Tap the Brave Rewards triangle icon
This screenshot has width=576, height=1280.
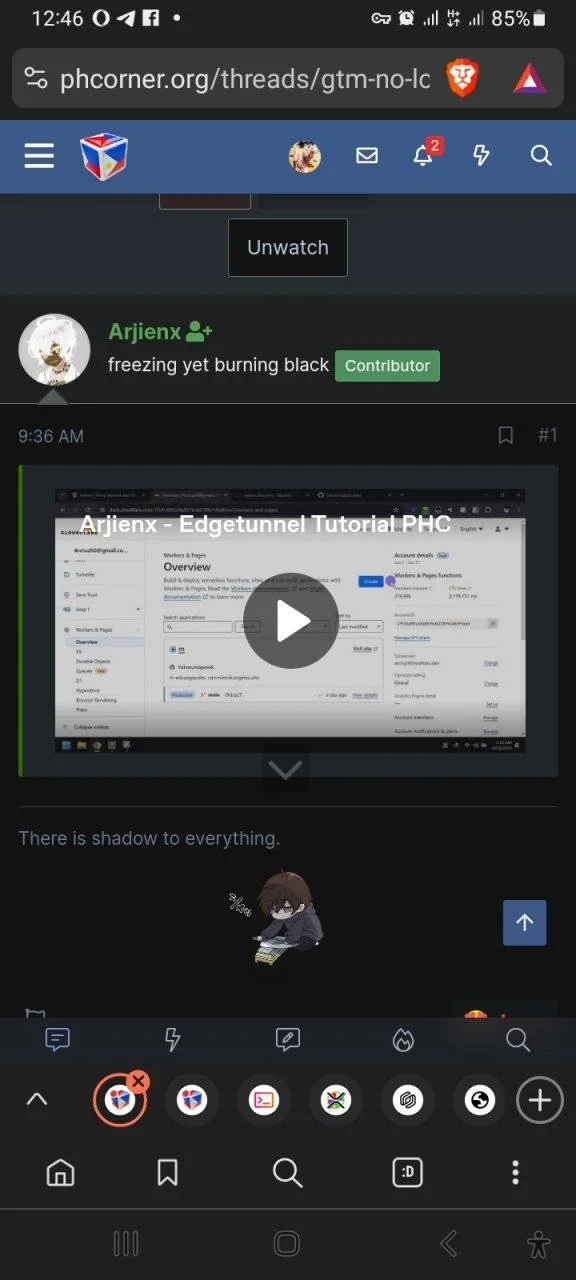coord(530,78)
